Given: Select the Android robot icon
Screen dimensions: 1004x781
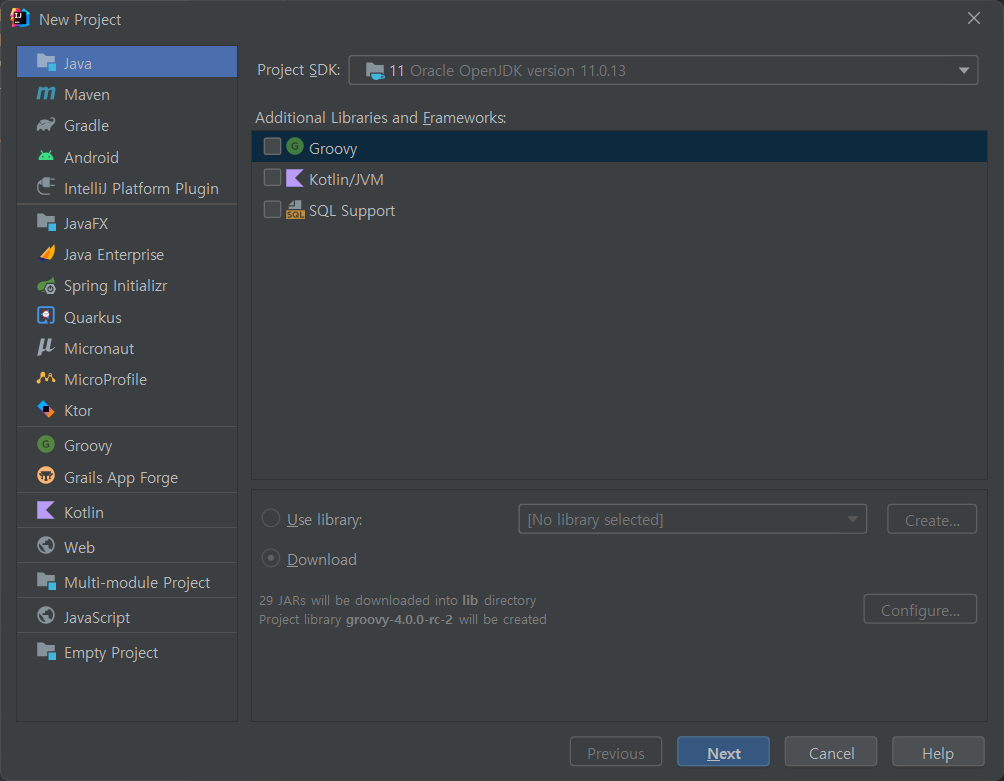Looking at the screenshot, I should click(x=46, y=156).
